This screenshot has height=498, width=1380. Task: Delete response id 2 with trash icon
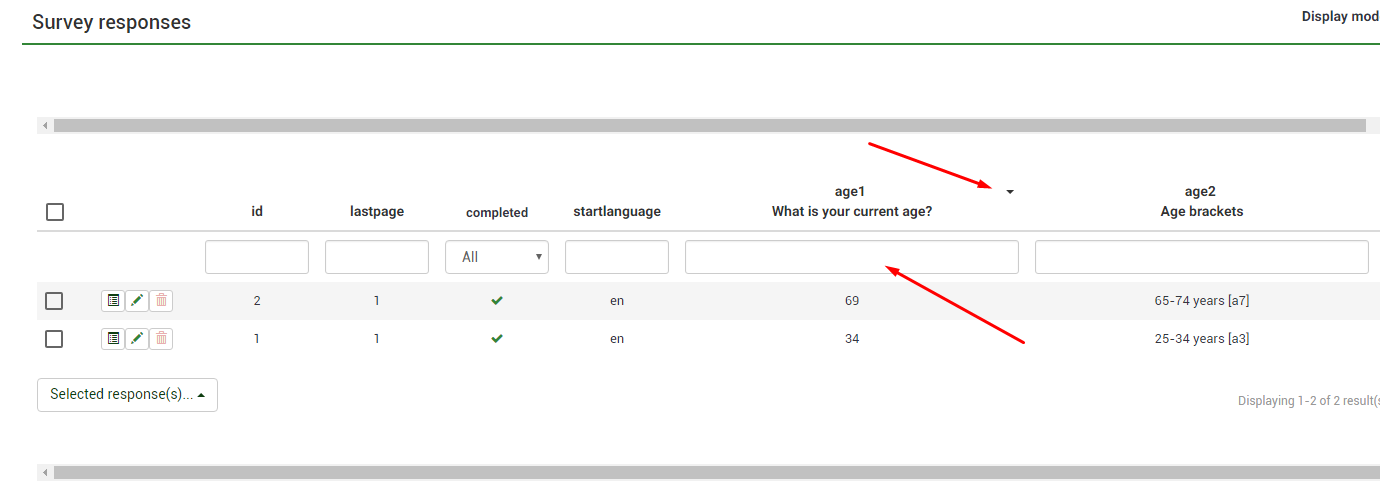[161, 300]
